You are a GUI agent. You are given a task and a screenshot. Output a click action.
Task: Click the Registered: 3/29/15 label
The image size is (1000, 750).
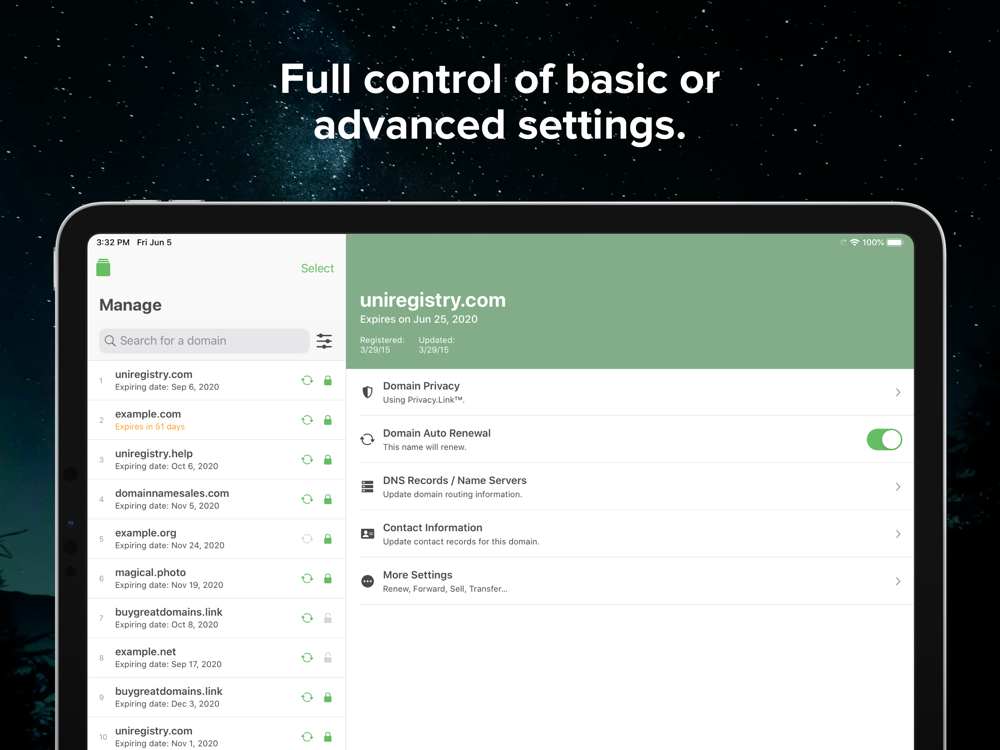[382, 345]
